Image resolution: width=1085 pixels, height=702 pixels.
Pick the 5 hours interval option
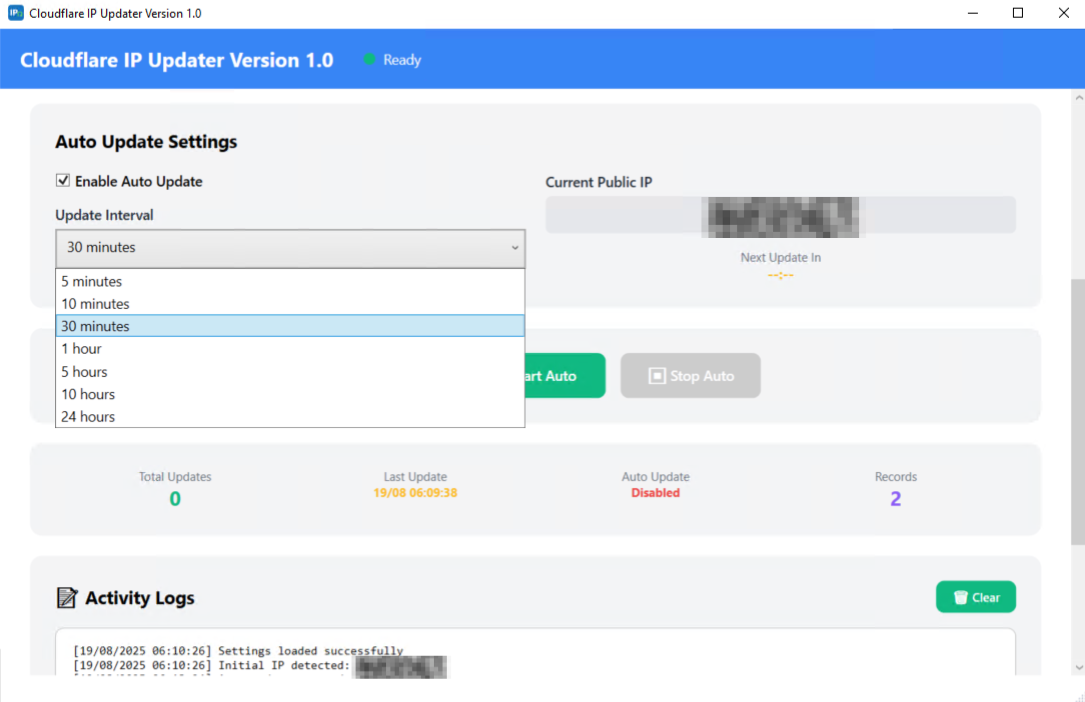(x=290, y=371)
